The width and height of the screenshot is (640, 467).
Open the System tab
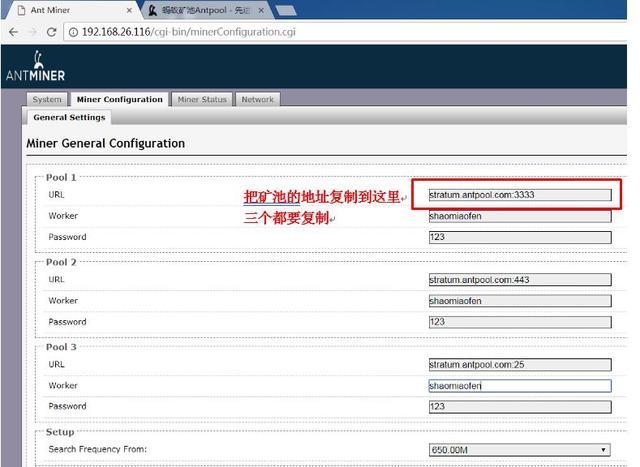(x=47, y=100)
